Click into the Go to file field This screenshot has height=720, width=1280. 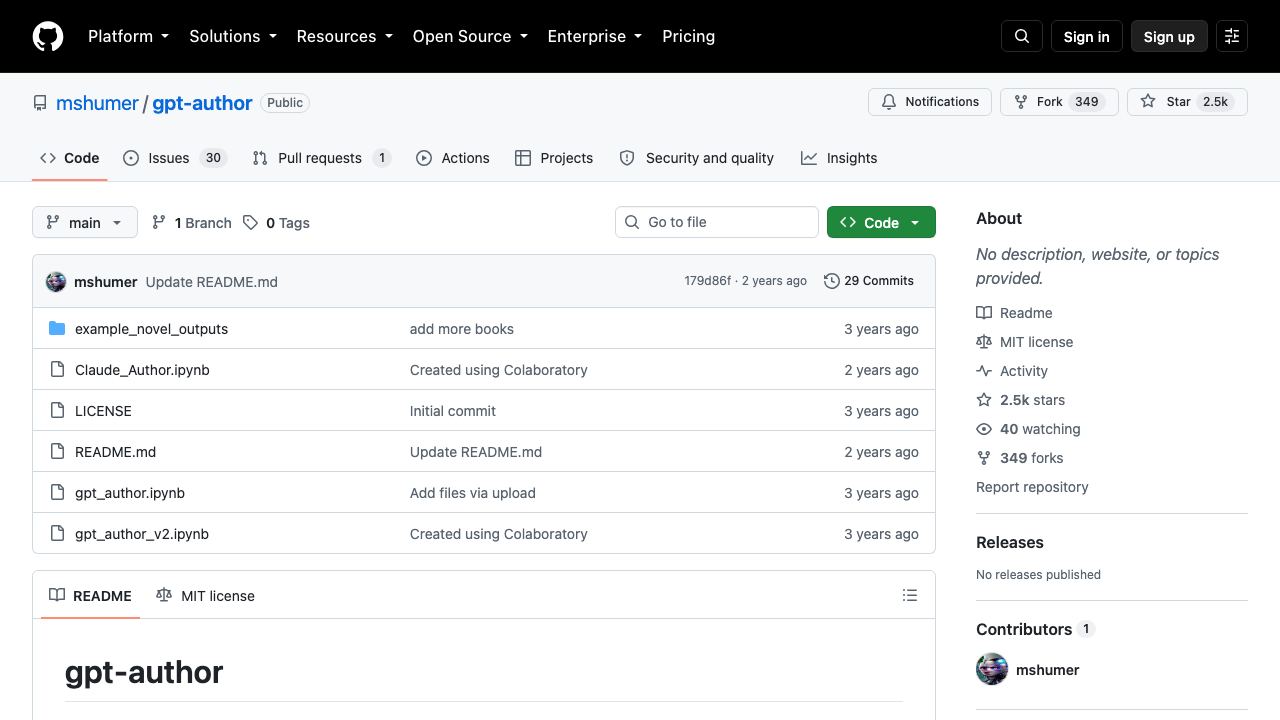(x=717, y=222)
